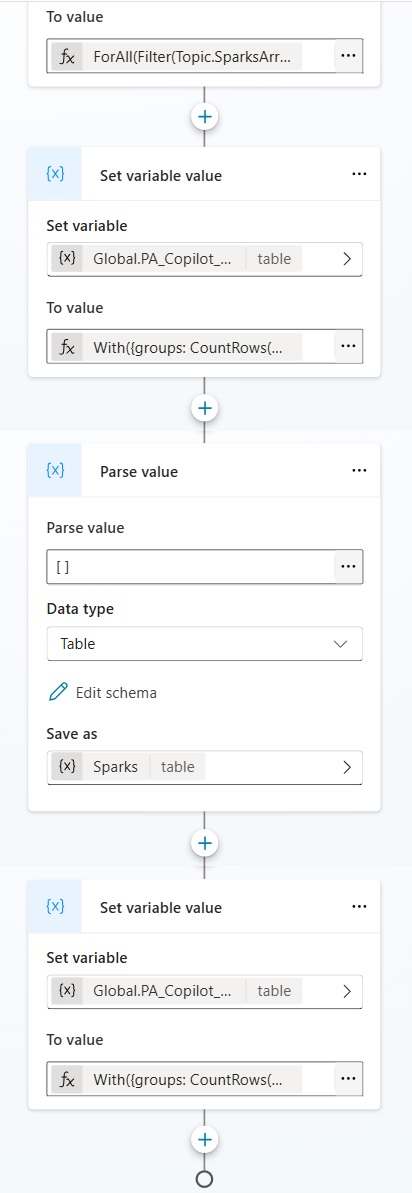Open ellipsis menu for Parse value input
The height and width of the screenshot is (1193, 412).
tap(348, 567)
